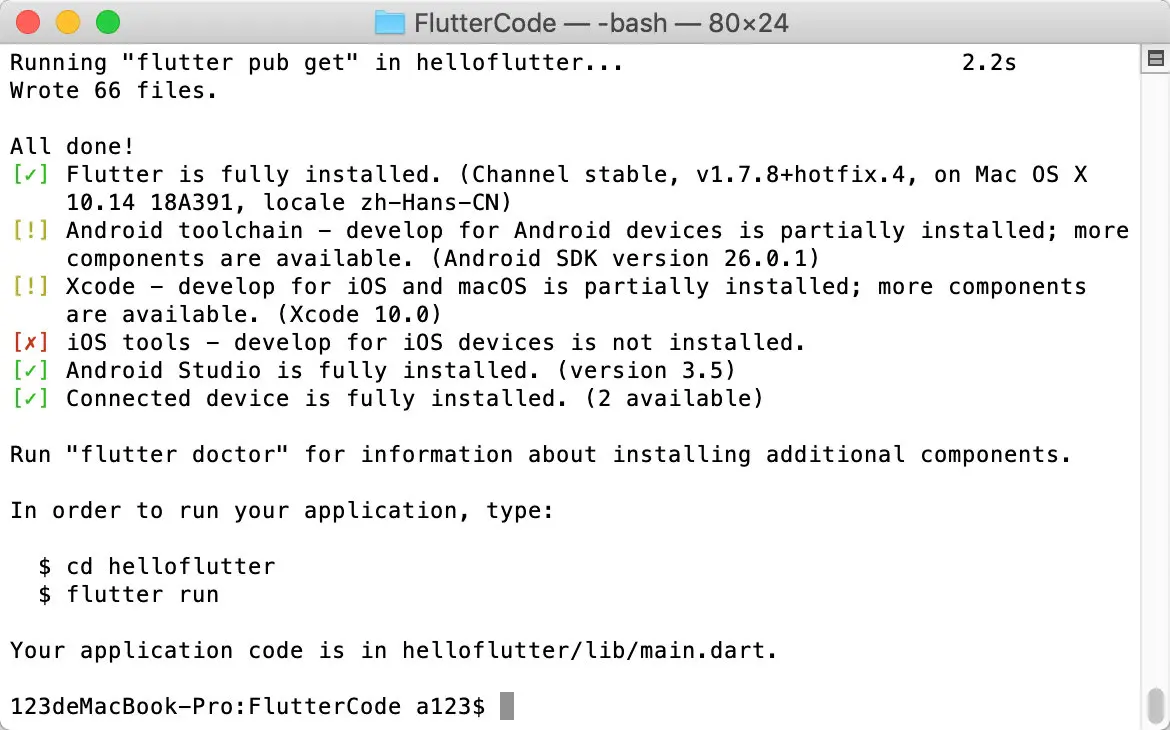Viewport: 1170px width, 730px height.
Task: Click the "flutter run" command text
Action: tap(143, 595)
